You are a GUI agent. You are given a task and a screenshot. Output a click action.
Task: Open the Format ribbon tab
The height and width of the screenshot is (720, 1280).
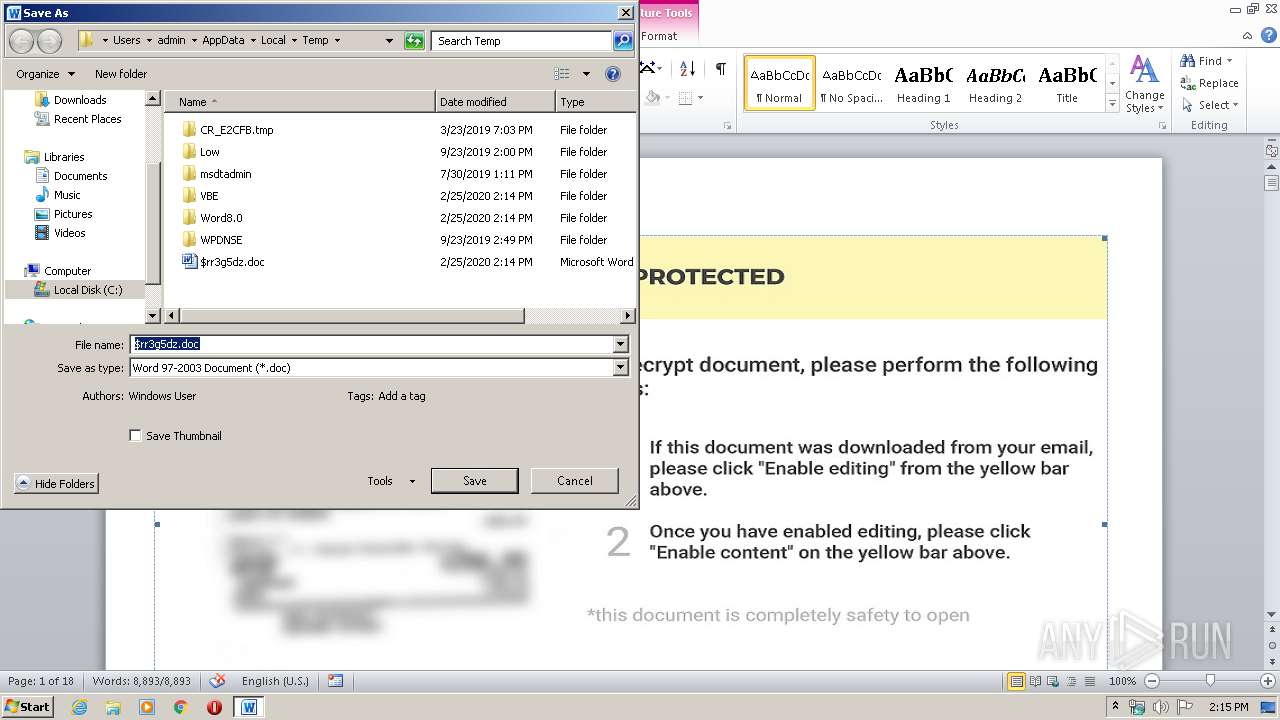coord(659,36)
